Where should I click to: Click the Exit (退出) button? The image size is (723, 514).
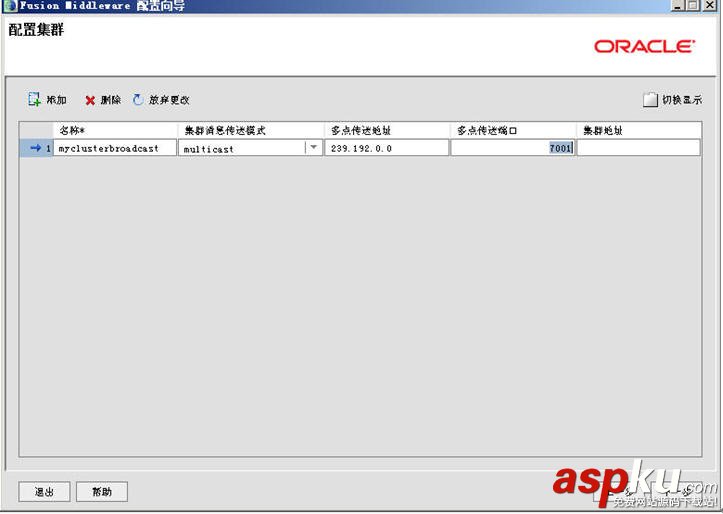(44, 491)
